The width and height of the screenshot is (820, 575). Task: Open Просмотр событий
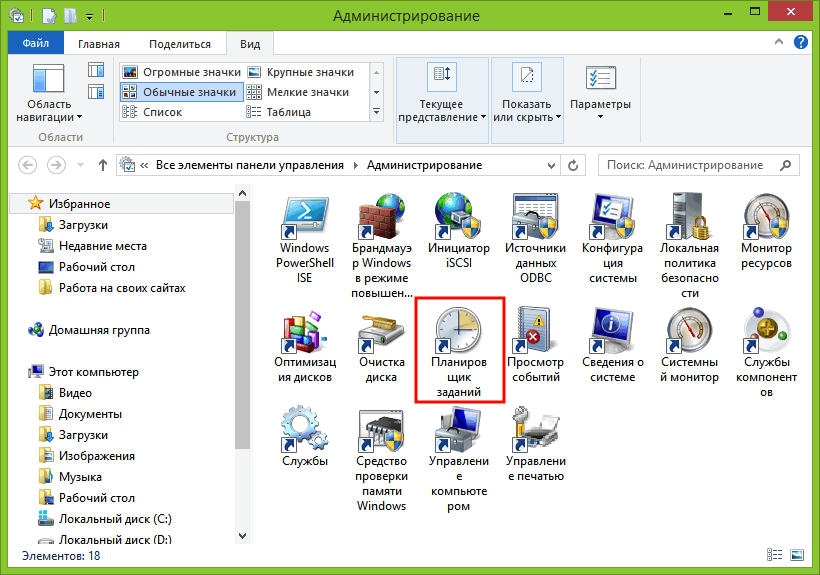pos(535,346)
